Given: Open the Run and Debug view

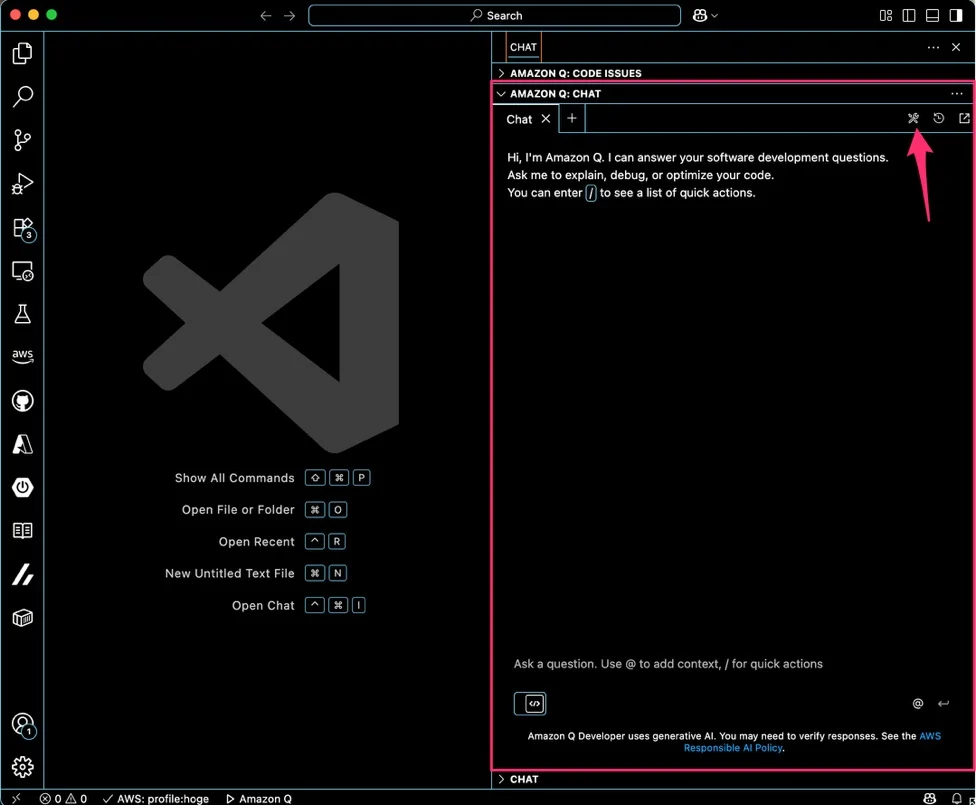Looking at the screenshot, I should point(22,184).
